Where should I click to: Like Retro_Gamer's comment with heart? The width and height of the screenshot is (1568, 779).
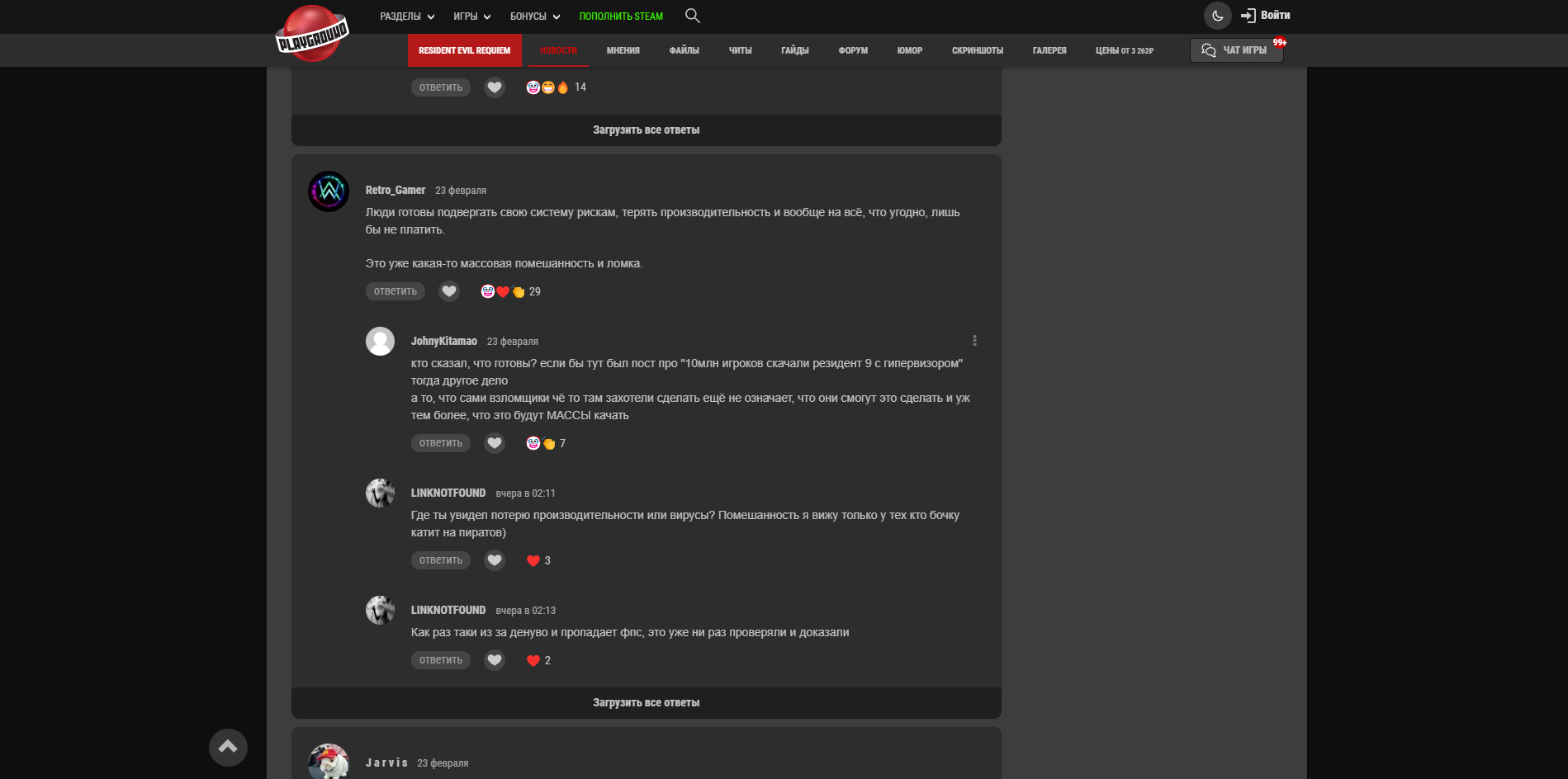click(x=449, y=291)
